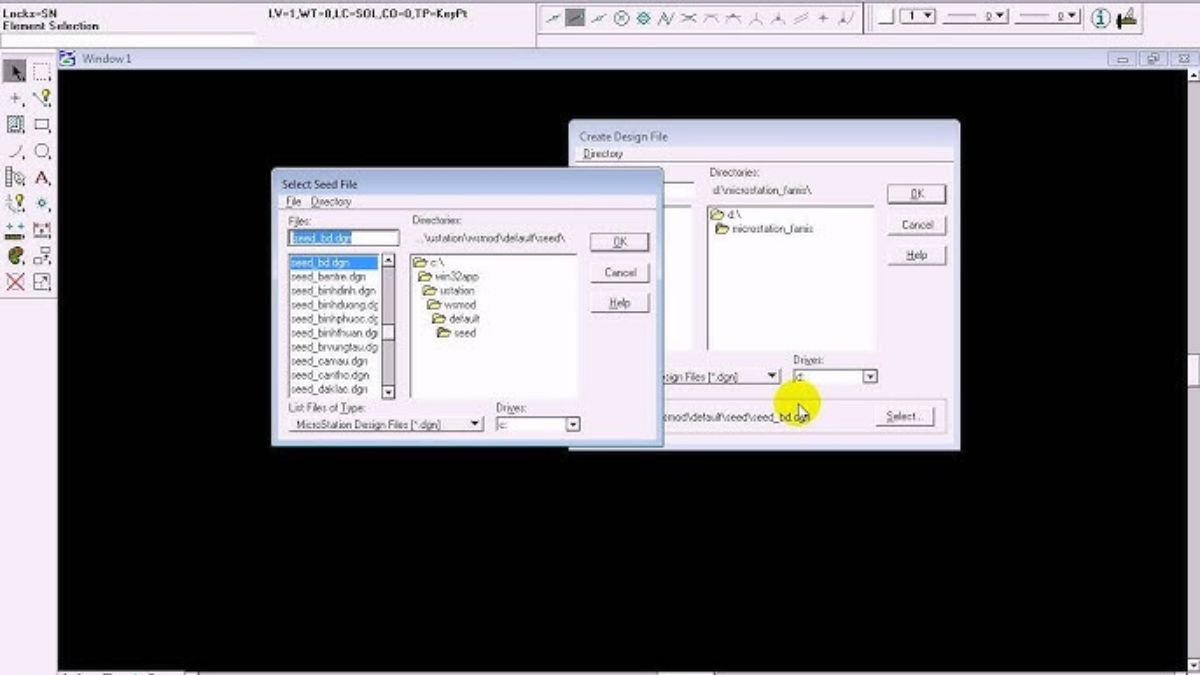Viewport: 1200px width, 675px height.
Task: Open the Drives dropdown in Select Seed File
Action: click(573, 424)
